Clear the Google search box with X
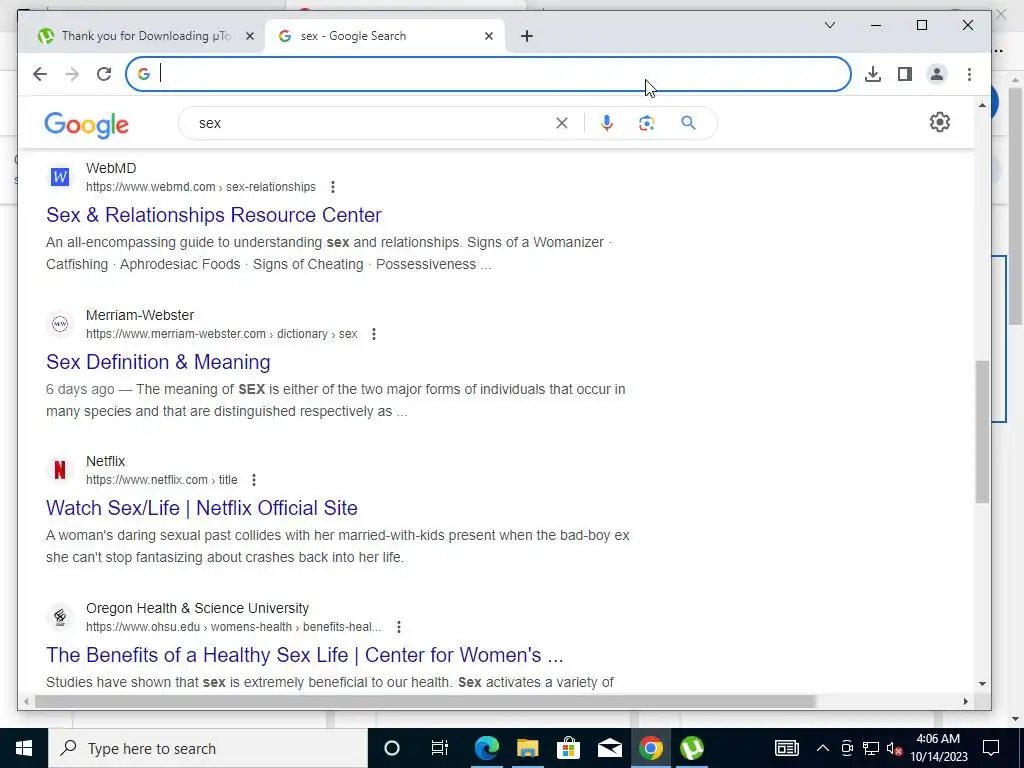Image resolution: width=1024 pixels, height=768 pixels. coord(562,123)
